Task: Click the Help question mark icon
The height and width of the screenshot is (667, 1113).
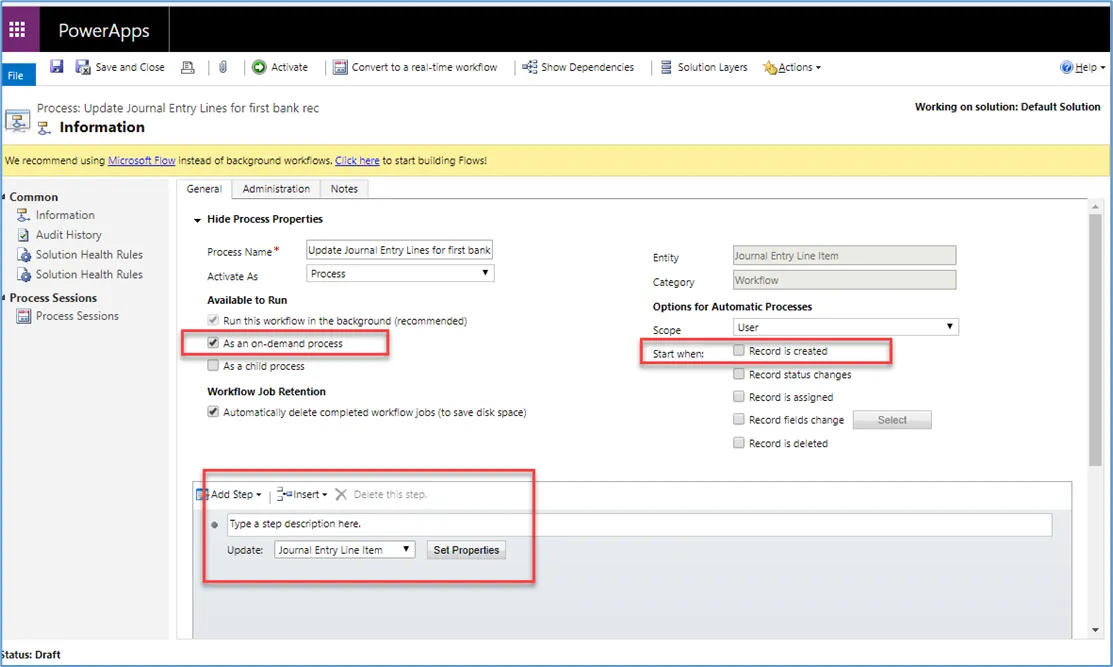Action: [1066, 67]
